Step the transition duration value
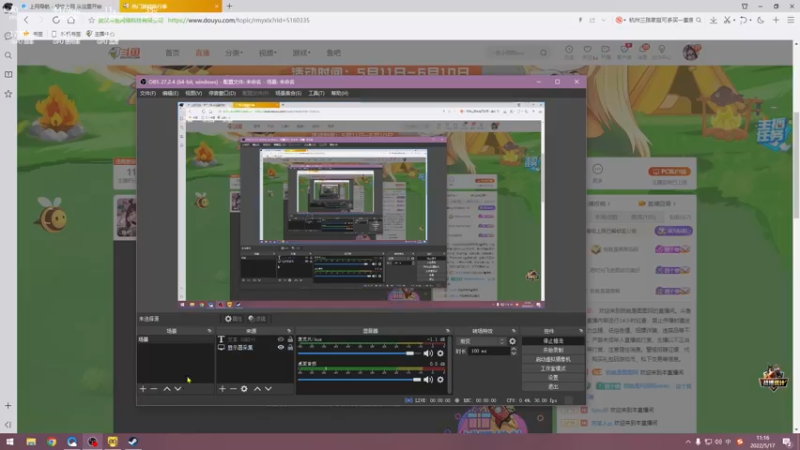800x450 pixels. (x=513, y=351)
